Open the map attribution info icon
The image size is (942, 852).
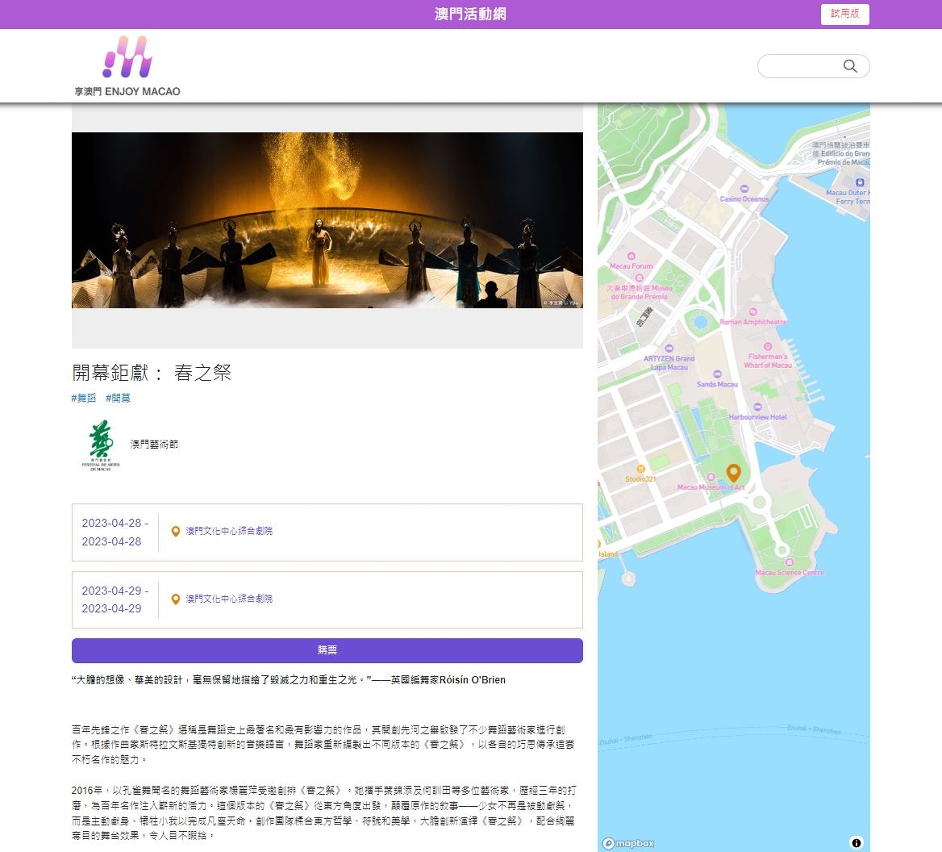click(856, 842)
